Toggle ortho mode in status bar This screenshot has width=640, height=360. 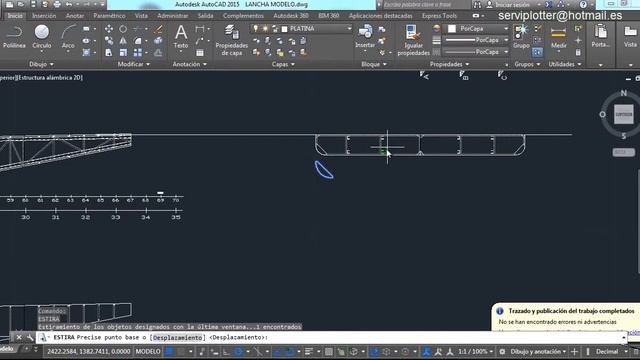coord(226,351)
